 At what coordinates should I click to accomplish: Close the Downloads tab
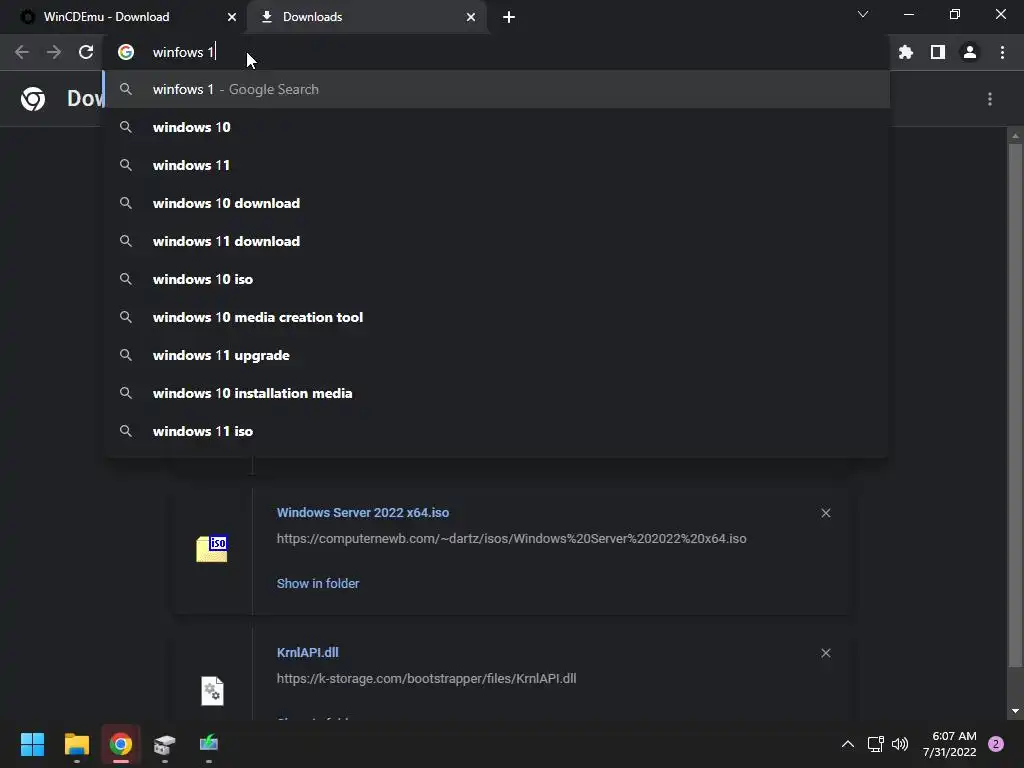coord(471,17)
